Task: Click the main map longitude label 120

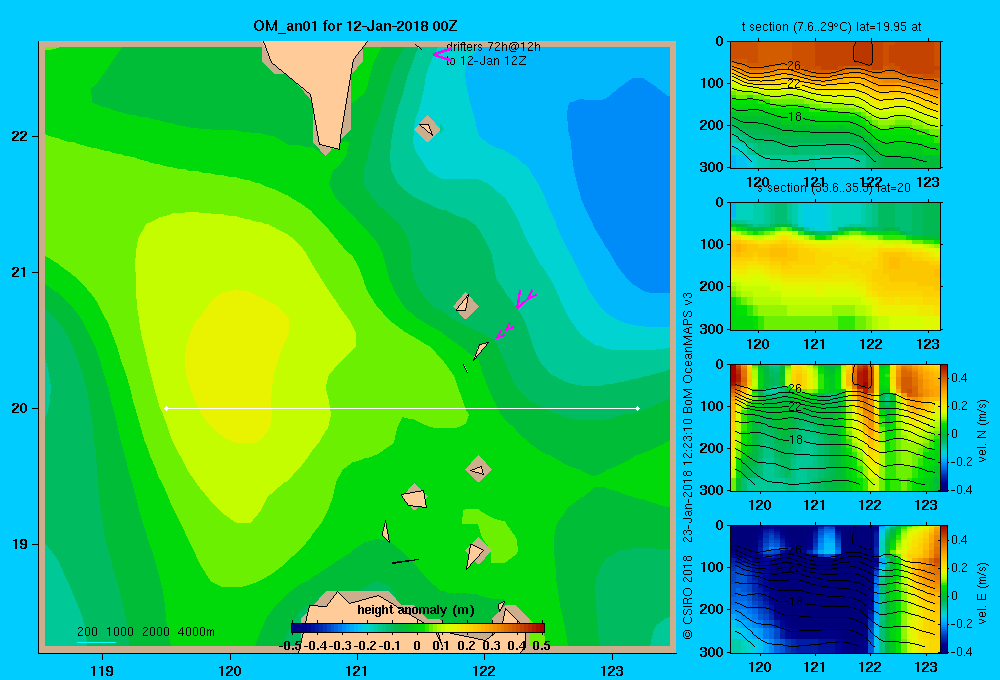Action: coord(230,670)
